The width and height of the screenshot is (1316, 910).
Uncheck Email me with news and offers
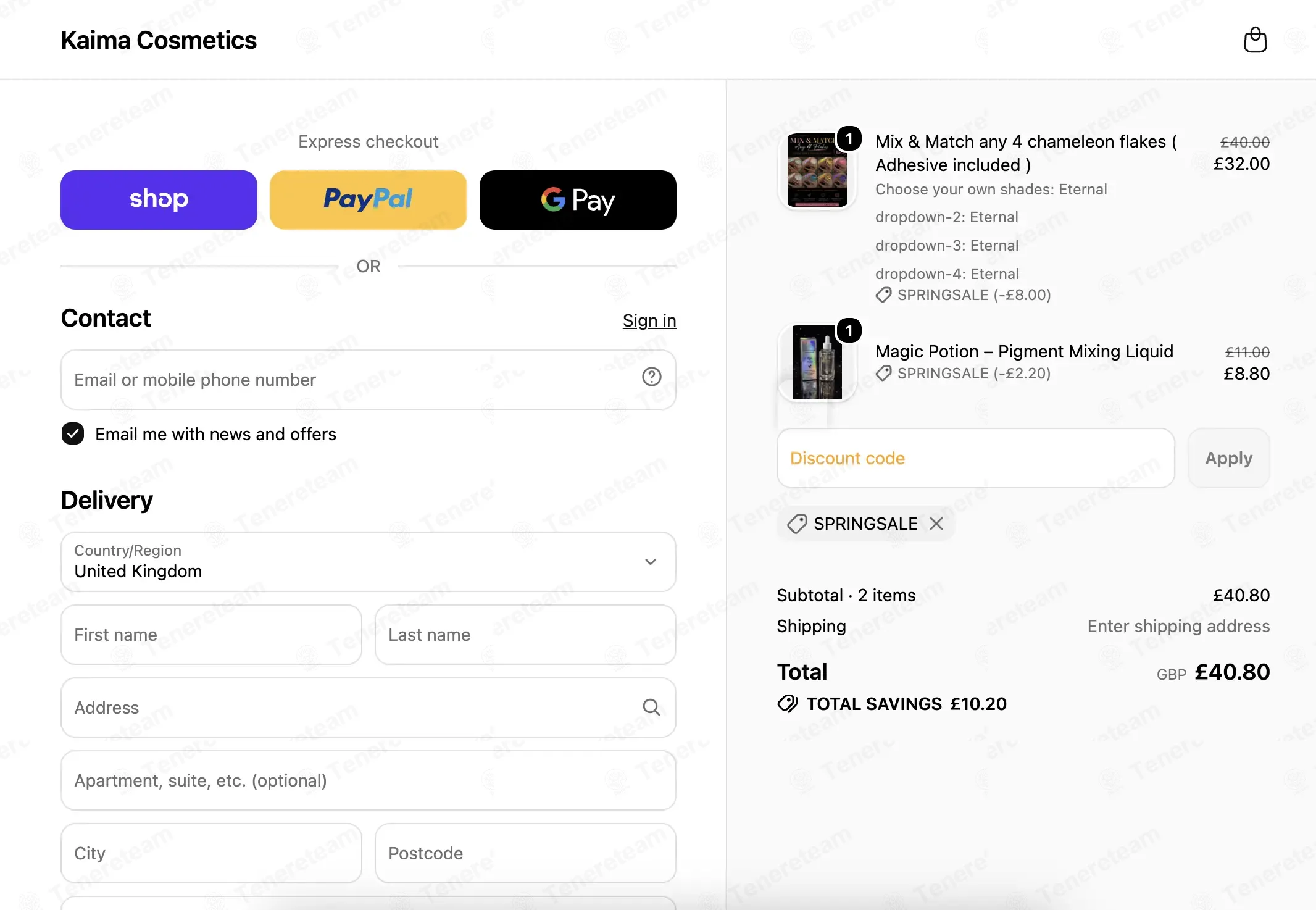pos(73,434)
